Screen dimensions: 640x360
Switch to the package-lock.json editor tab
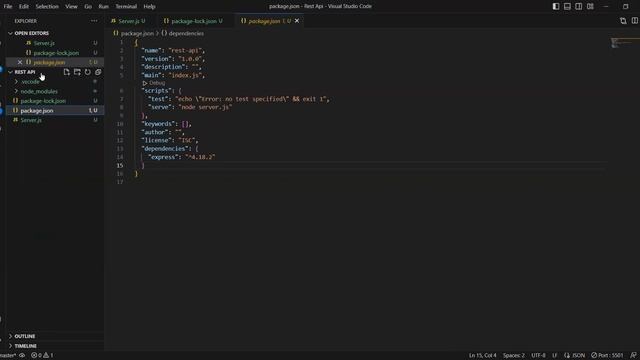193,21
